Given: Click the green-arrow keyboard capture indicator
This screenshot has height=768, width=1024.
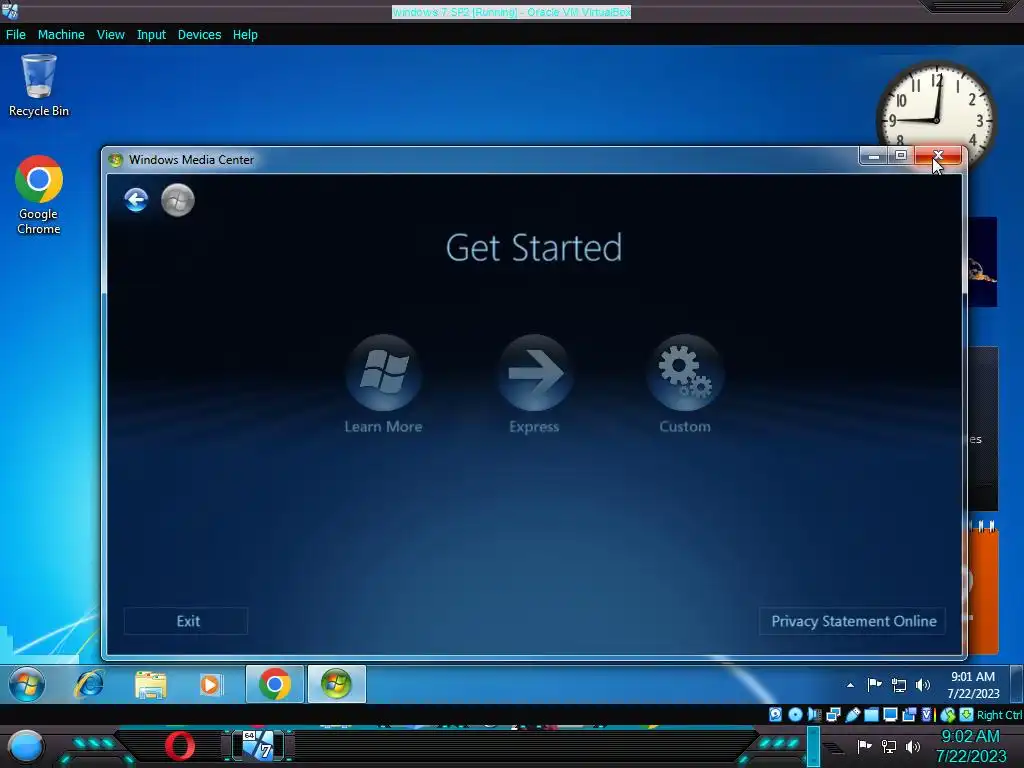Looking at the screenshot, I should coord(967,714).
